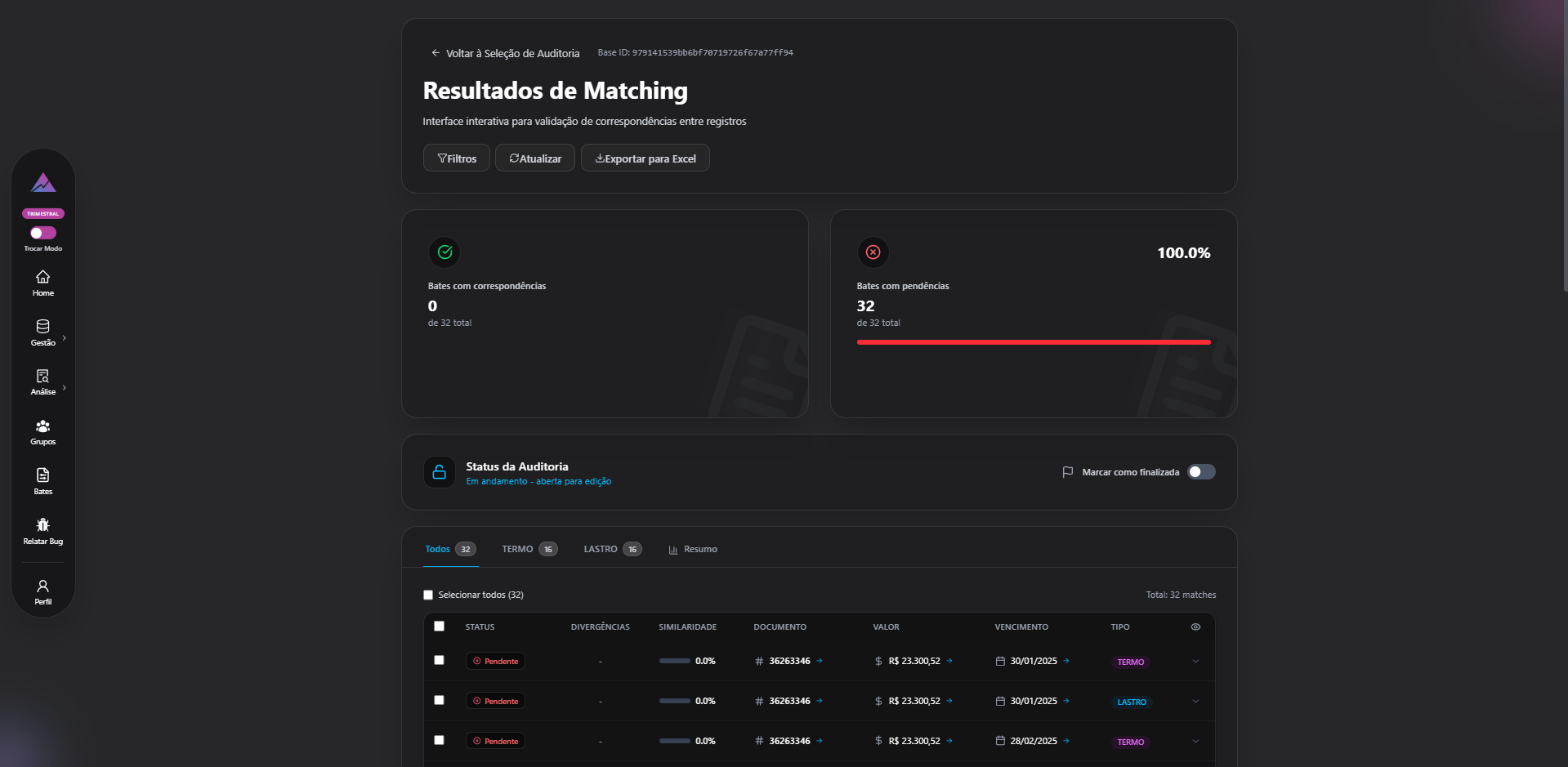Open the Perfil user icon
This screenshot has width=1568, height=767.
coord(43,586)
